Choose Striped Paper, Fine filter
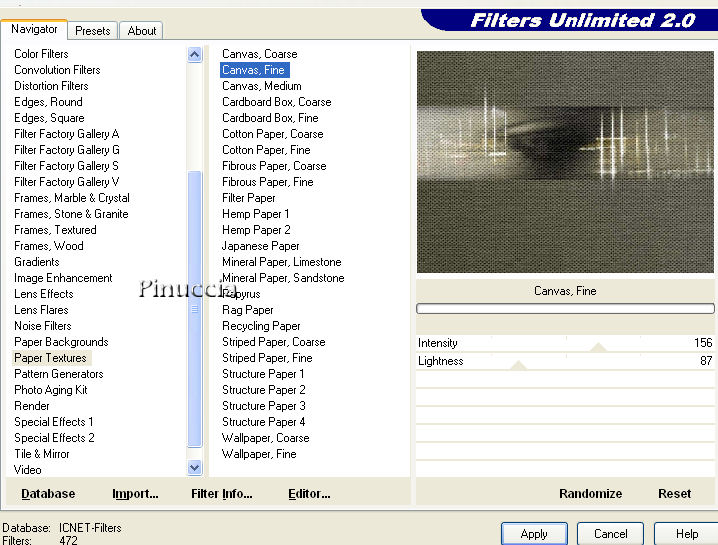The height and width of the screenshot is (545, 718). [267, 358]
